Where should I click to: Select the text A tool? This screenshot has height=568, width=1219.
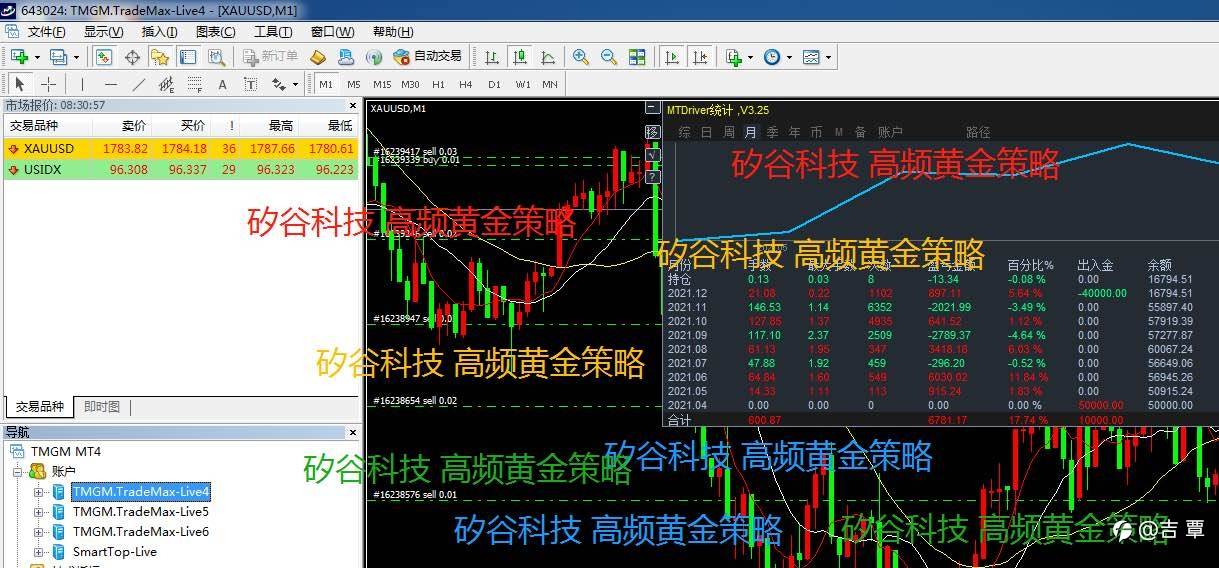point(223,84)
